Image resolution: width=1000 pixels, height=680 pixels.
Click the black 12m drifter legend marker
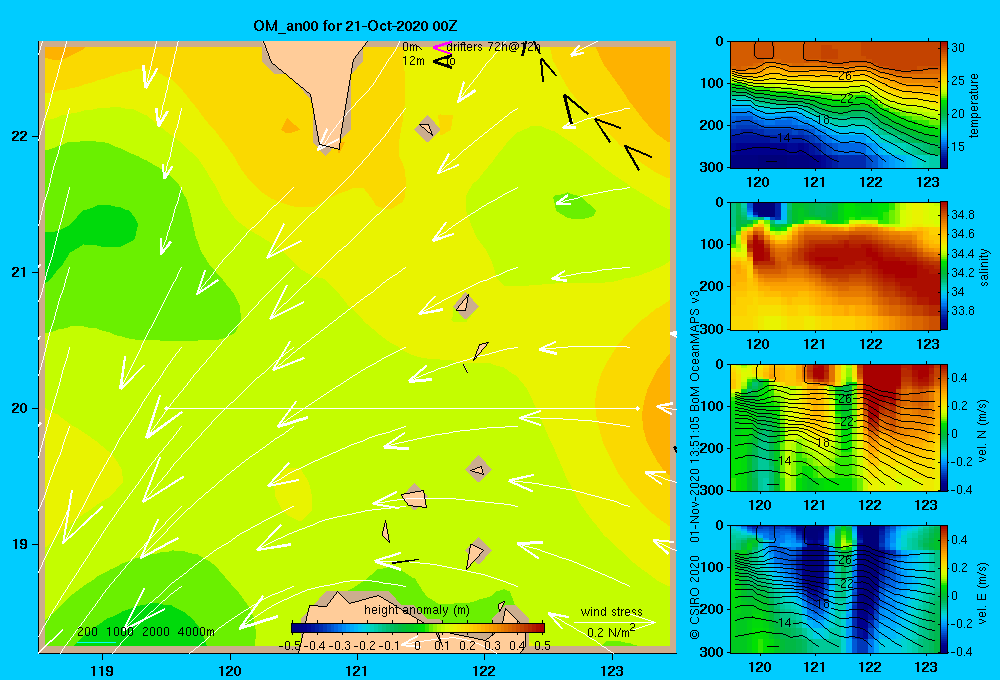443,61
